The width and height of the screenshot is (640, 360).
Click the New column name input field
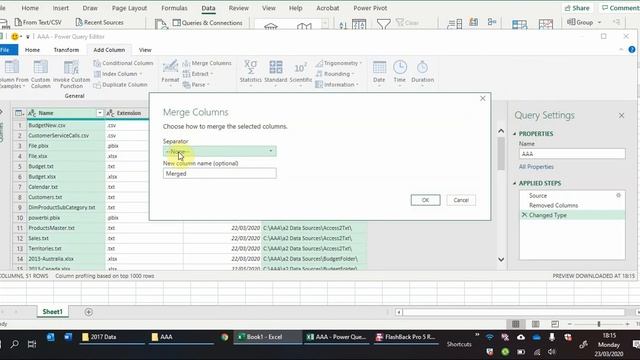point(220,173)
